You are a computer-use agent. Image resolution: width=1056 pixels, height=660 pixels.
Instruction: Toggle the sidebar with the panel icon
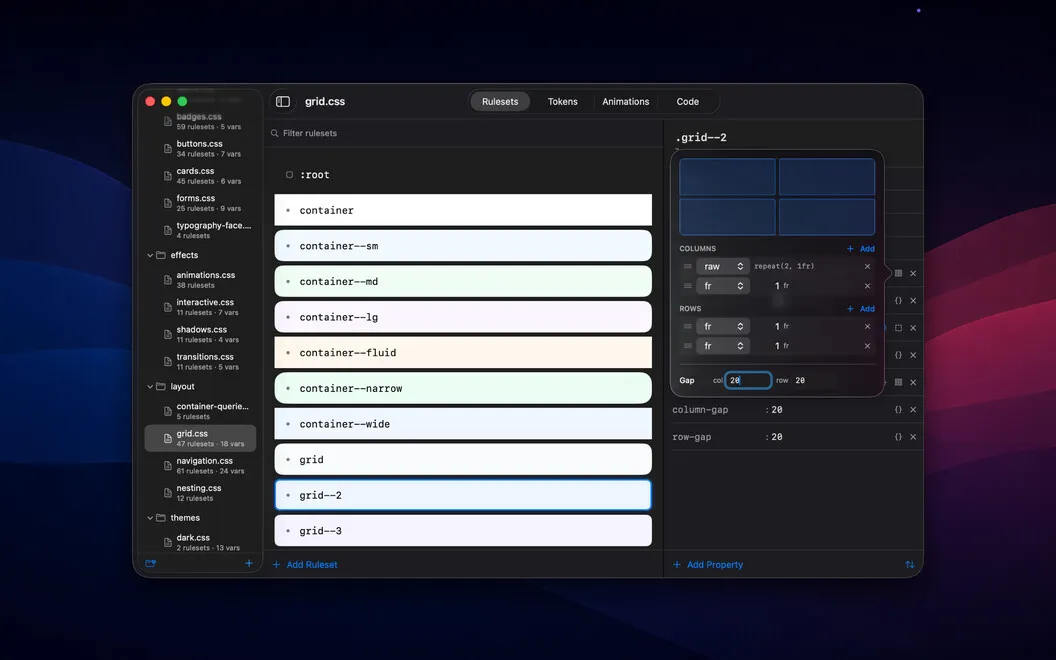[283, 102]
